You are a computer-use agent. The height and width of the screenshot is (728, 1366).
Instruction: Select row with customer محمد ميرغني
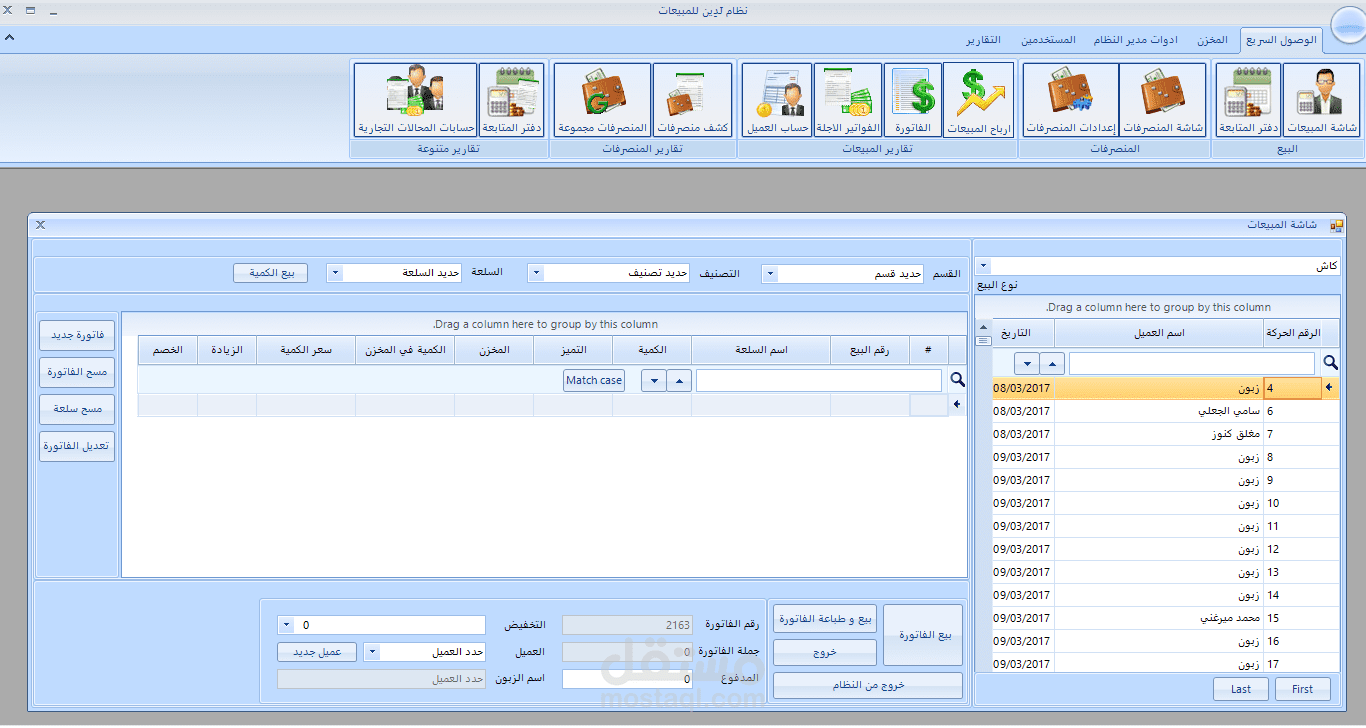1166,618
